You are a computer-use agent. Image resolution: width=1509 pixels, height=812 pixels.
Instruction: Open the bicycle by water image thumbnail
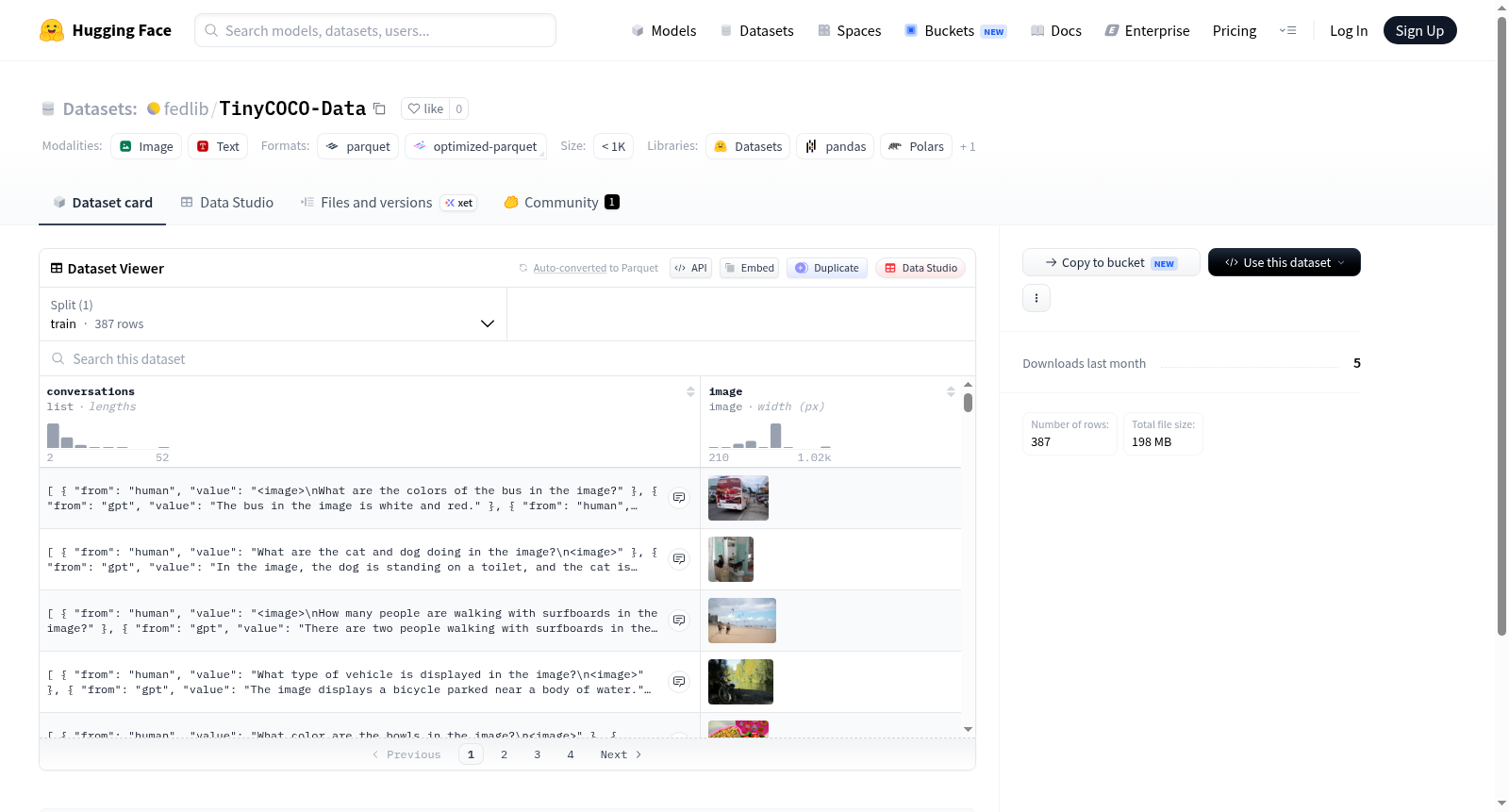point(740,682)
